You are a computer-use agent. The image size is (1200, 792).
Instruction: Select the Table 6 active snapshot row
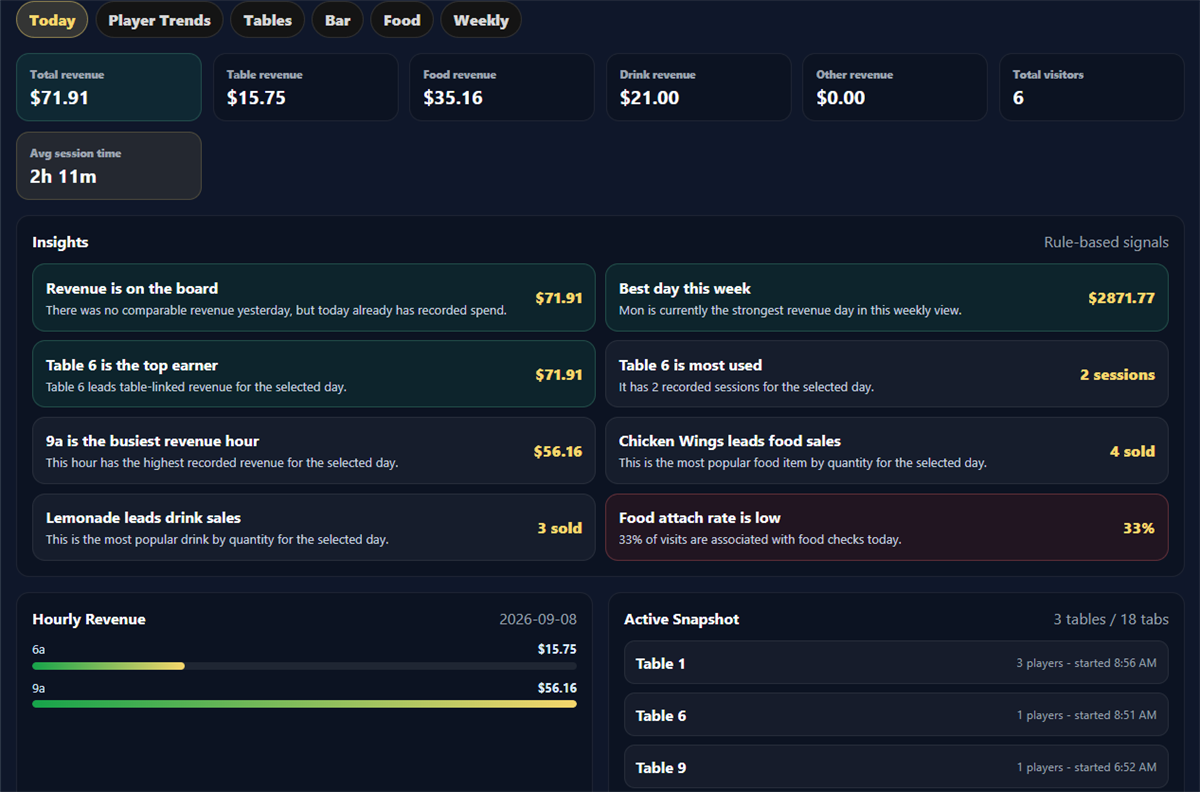pos(896,715)
